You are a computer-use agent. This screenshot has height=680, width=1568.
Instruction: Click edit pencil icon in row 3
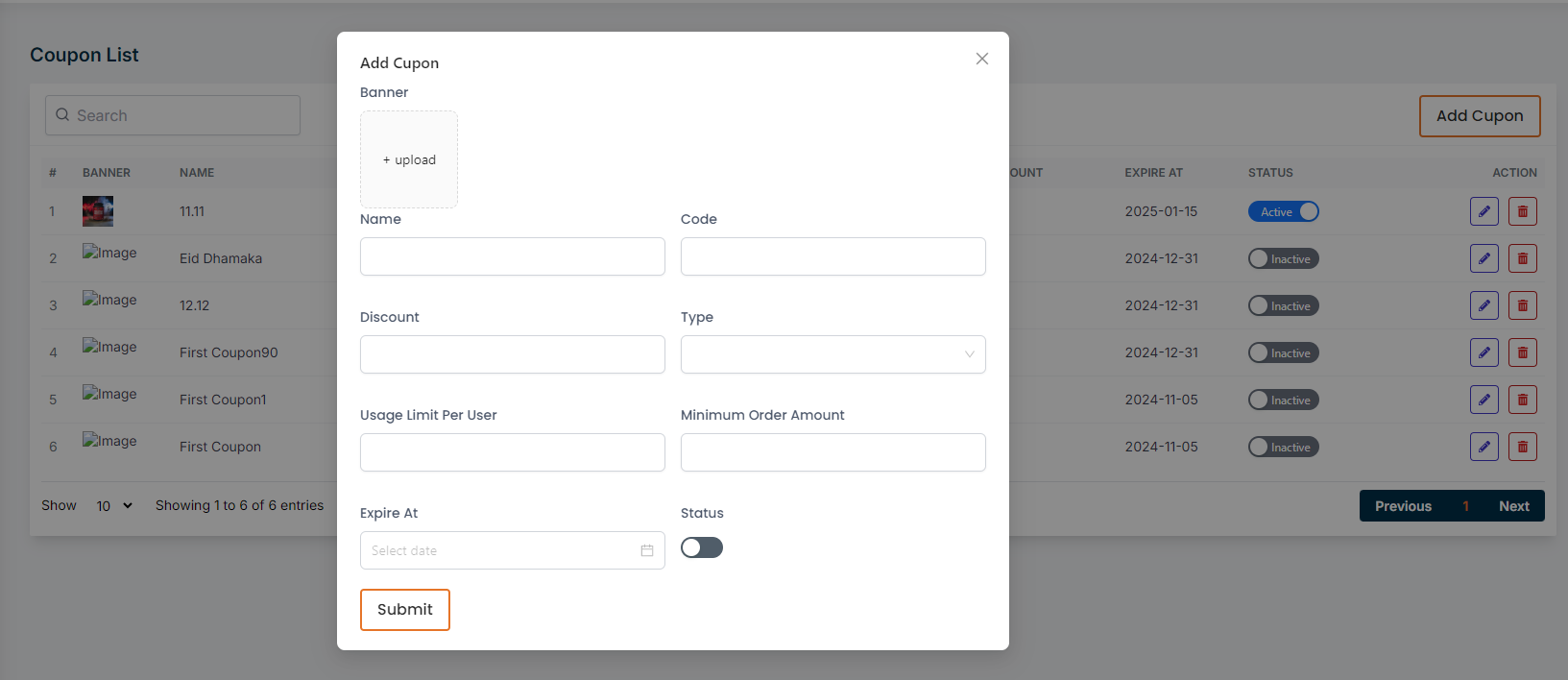tap(1484, 305)
